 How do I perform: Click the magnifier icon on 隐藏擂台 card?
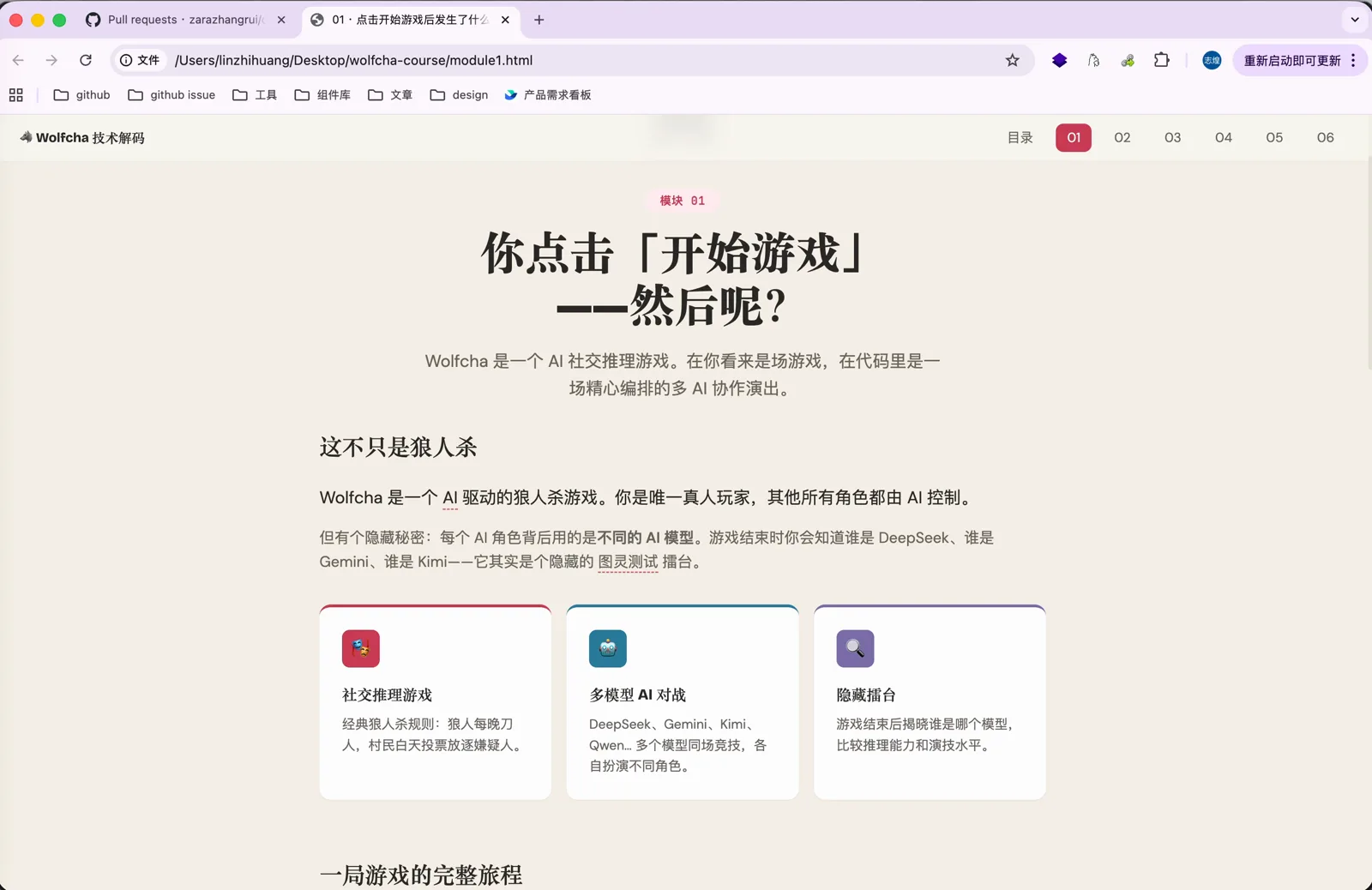(856, 648)
